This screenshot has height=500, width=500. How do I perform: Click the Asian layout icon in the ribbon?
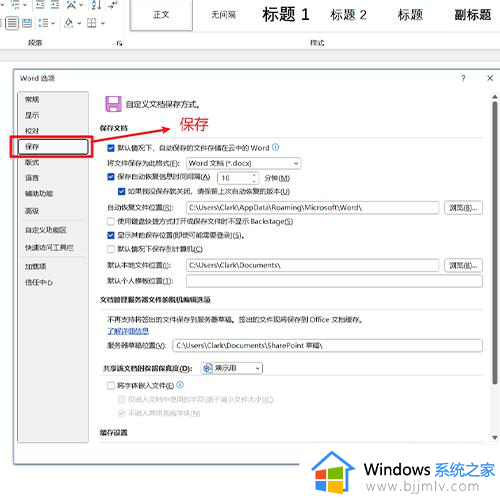tap(71, 5)
